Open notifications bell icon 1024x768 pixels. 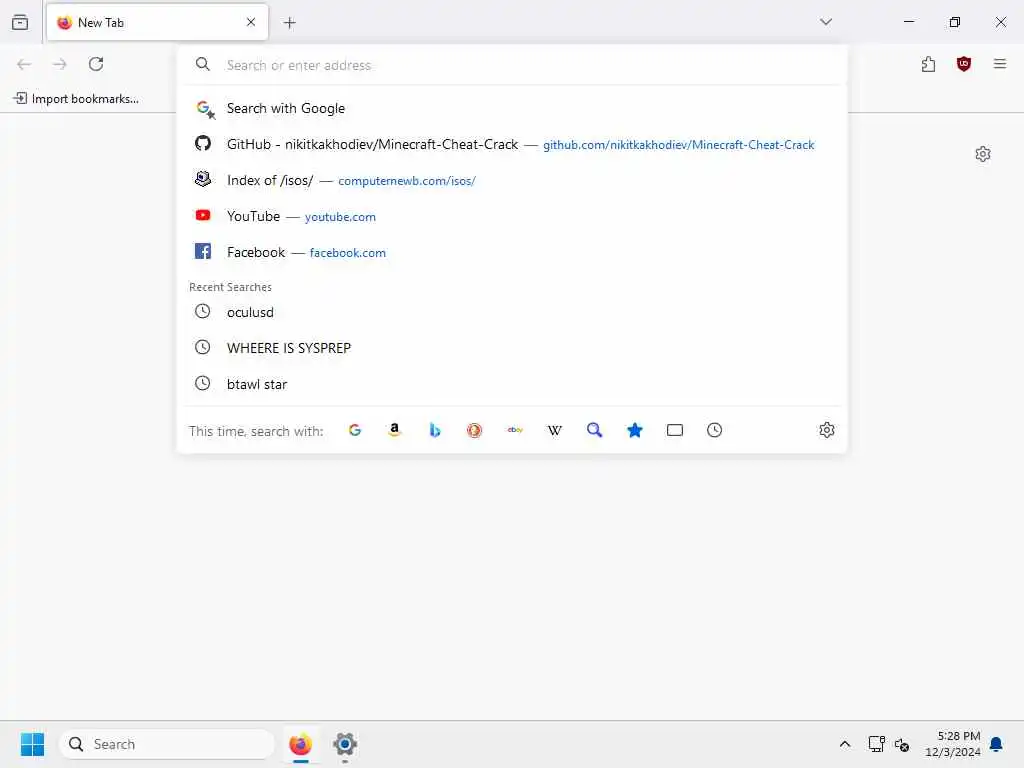click(x=997, y=744)
